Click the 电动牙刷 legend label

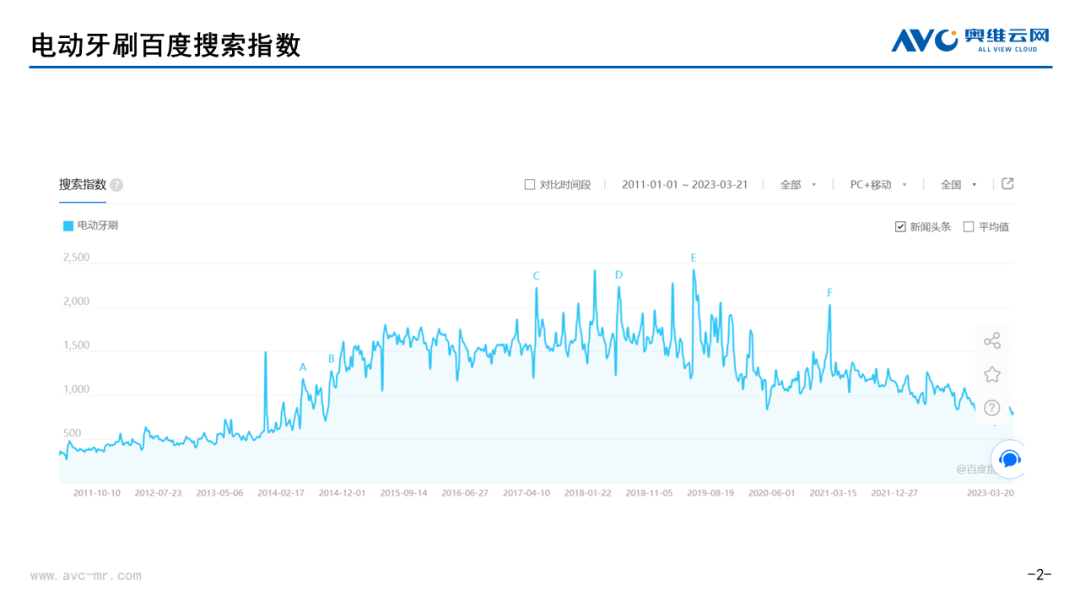[x=97, y=226]
